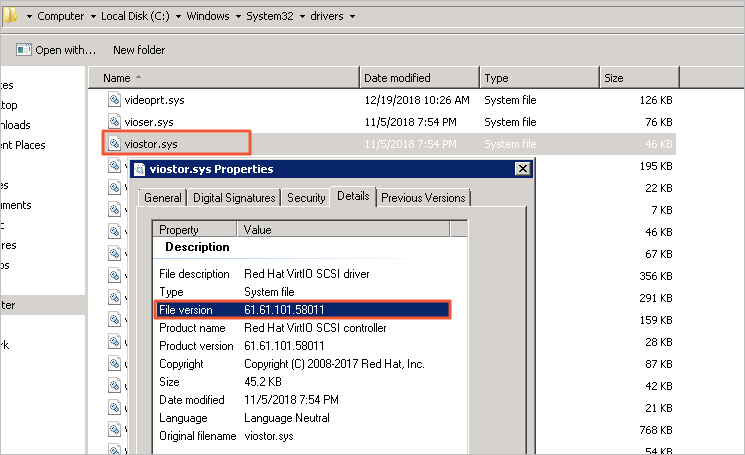
Task: Switch to Previous Versions tab
Action: point(424,198)
